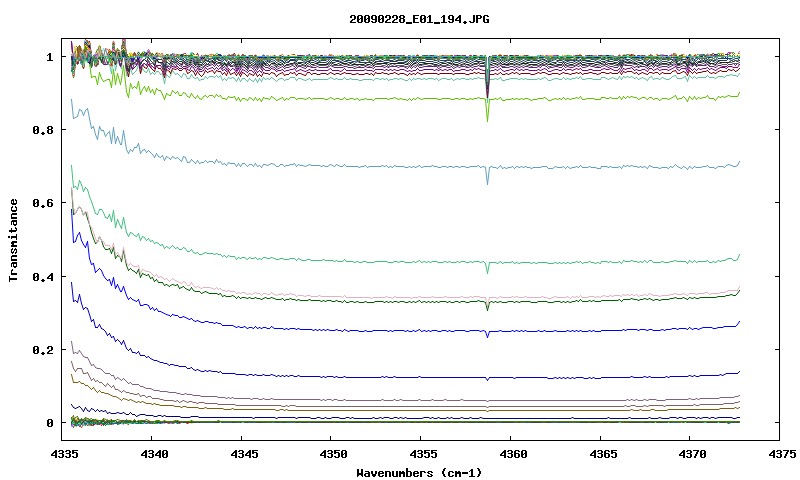Image resolution: width=800 pixels, height=480 pixels.
Task: Click y-axis tick label 0.2
Action: pos(43,350)
